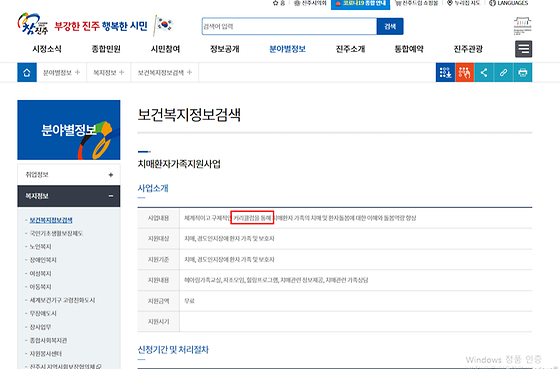This screenshot has height=369, width=560.
Task: Select 보건복지정보검색 in the sidebar
Action: pyautogui.click(x=51, y=220)
